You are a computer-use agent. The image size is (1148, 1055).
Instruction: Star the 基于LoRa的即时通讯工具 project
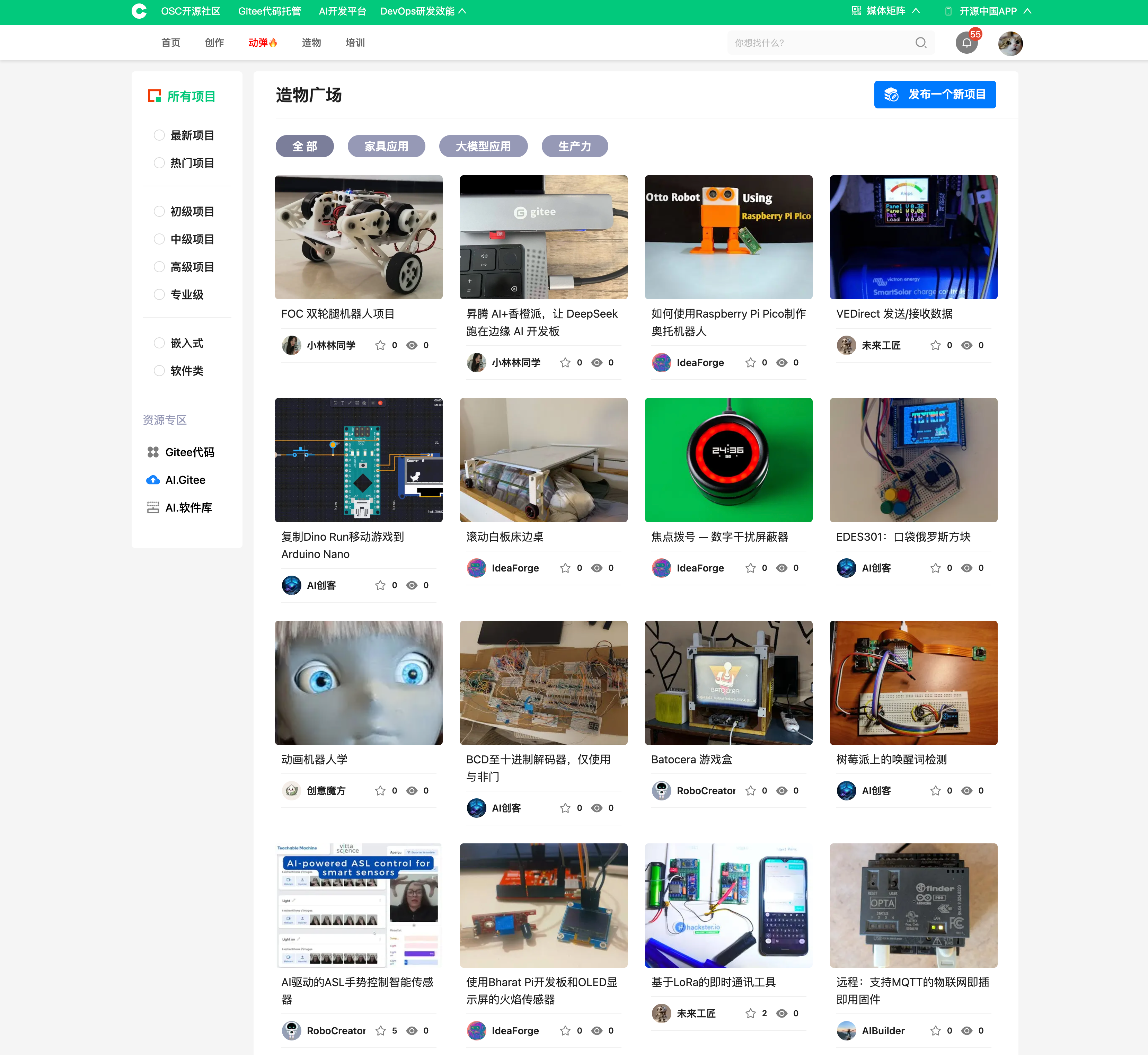pyautogui.click(x=750, y=1013)
